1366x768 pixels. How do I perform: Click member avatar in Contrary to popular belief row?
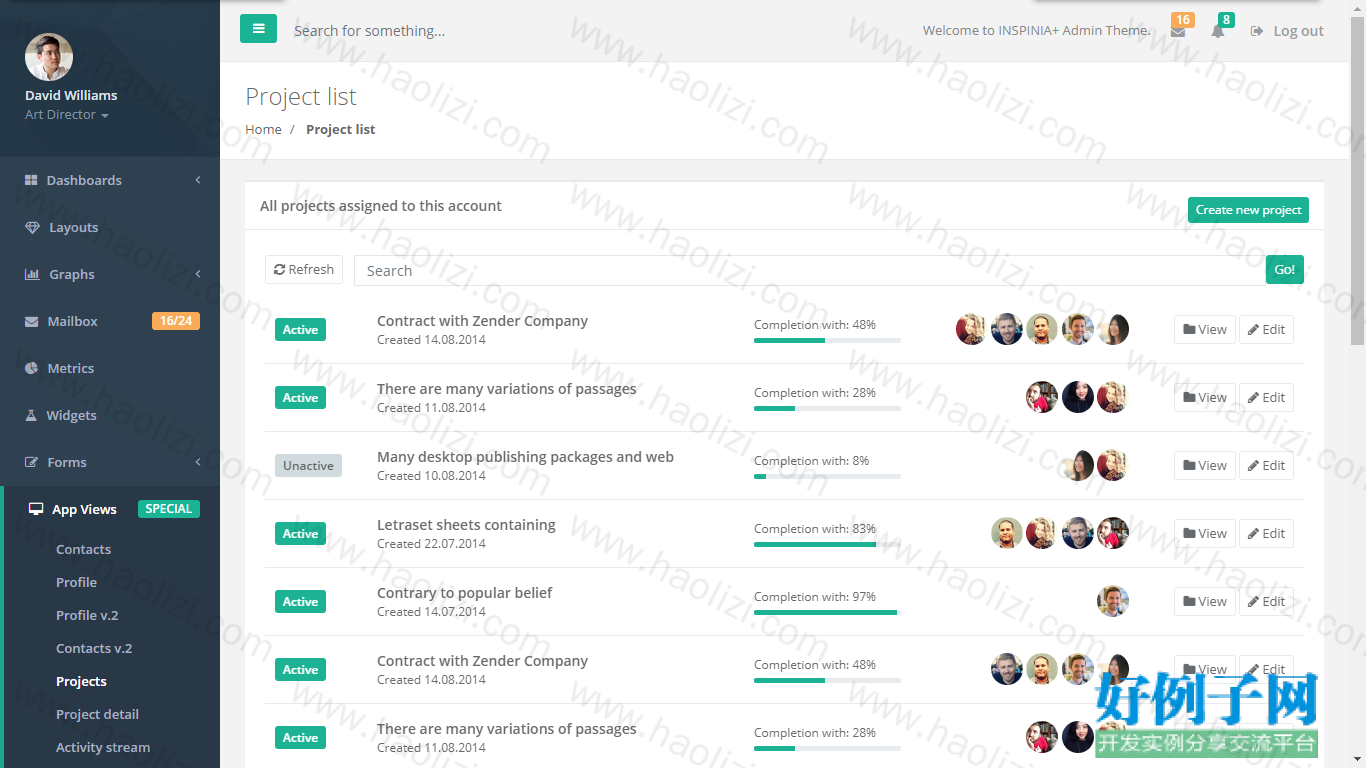[x=1113, y=601]
